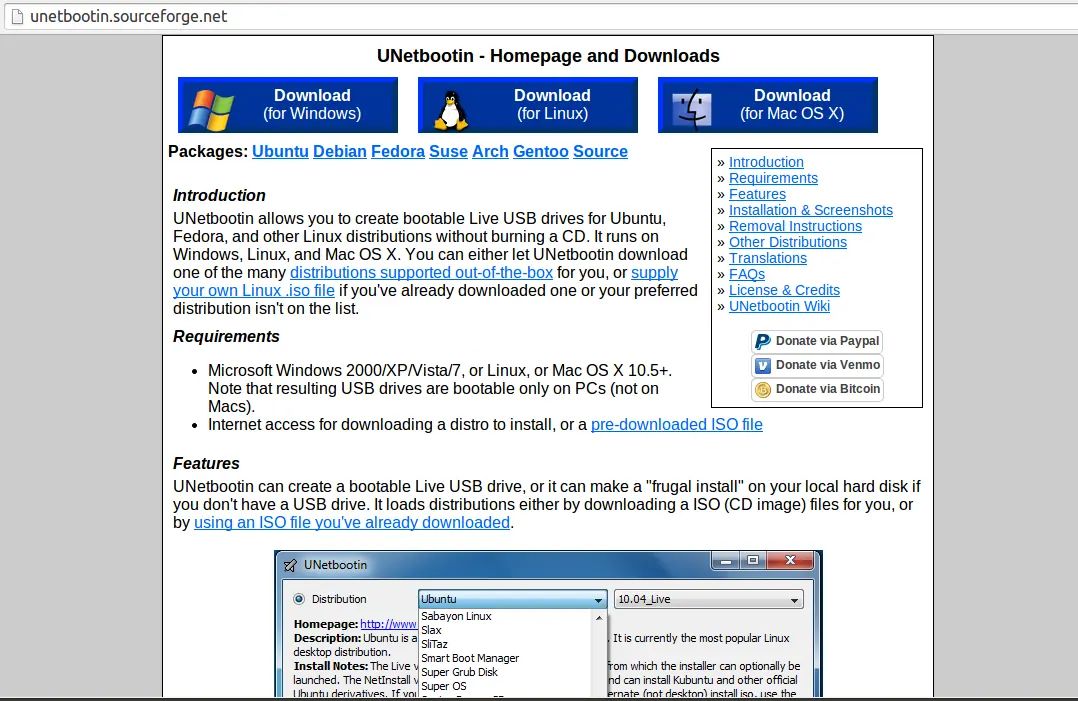Open UNetbootin Wiki sidebar link
Screen dimensions: 1078x701
tap(779, 306)
